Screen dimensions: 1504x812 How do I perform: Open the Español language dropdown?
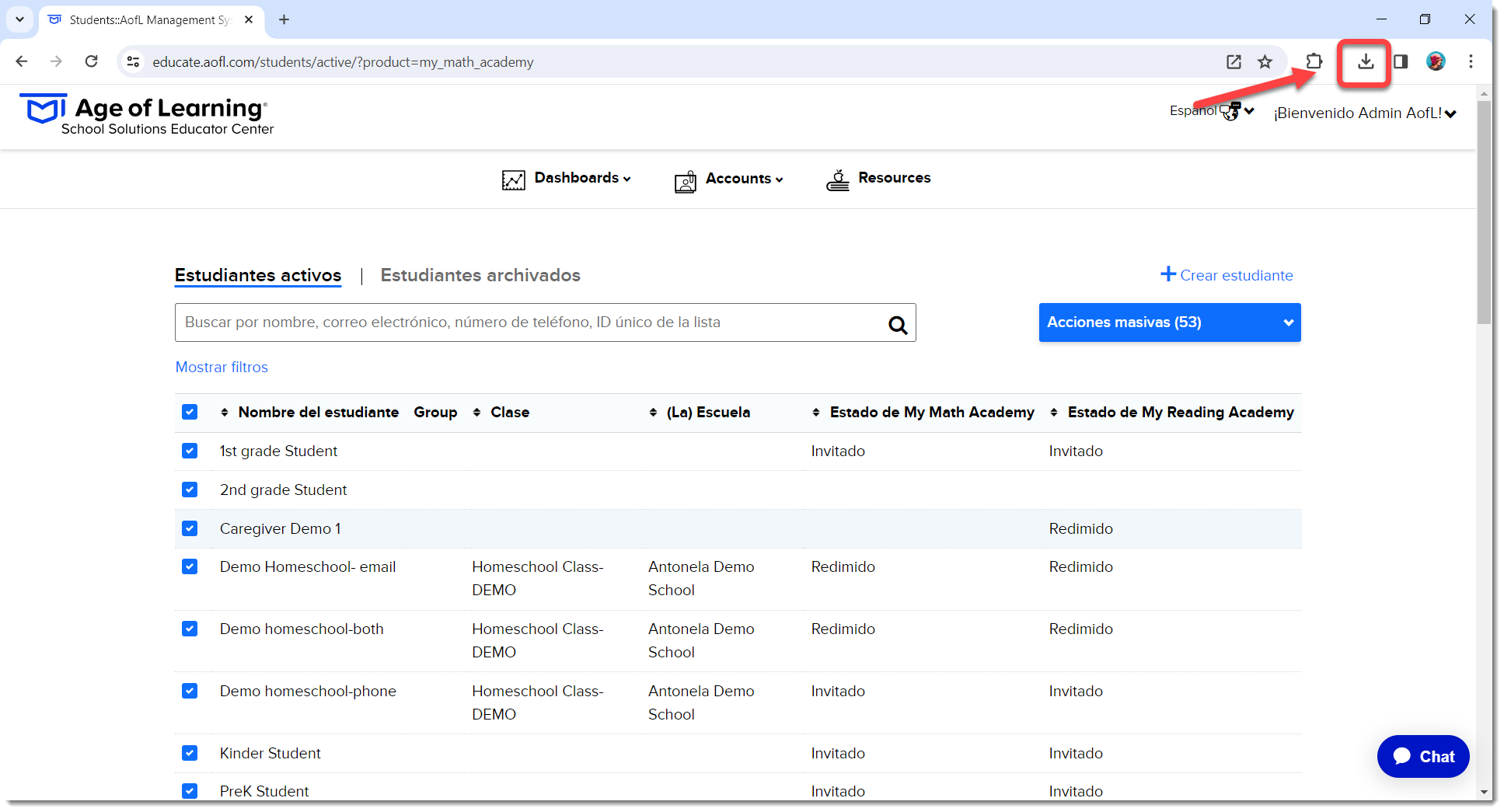[1211, 111]
